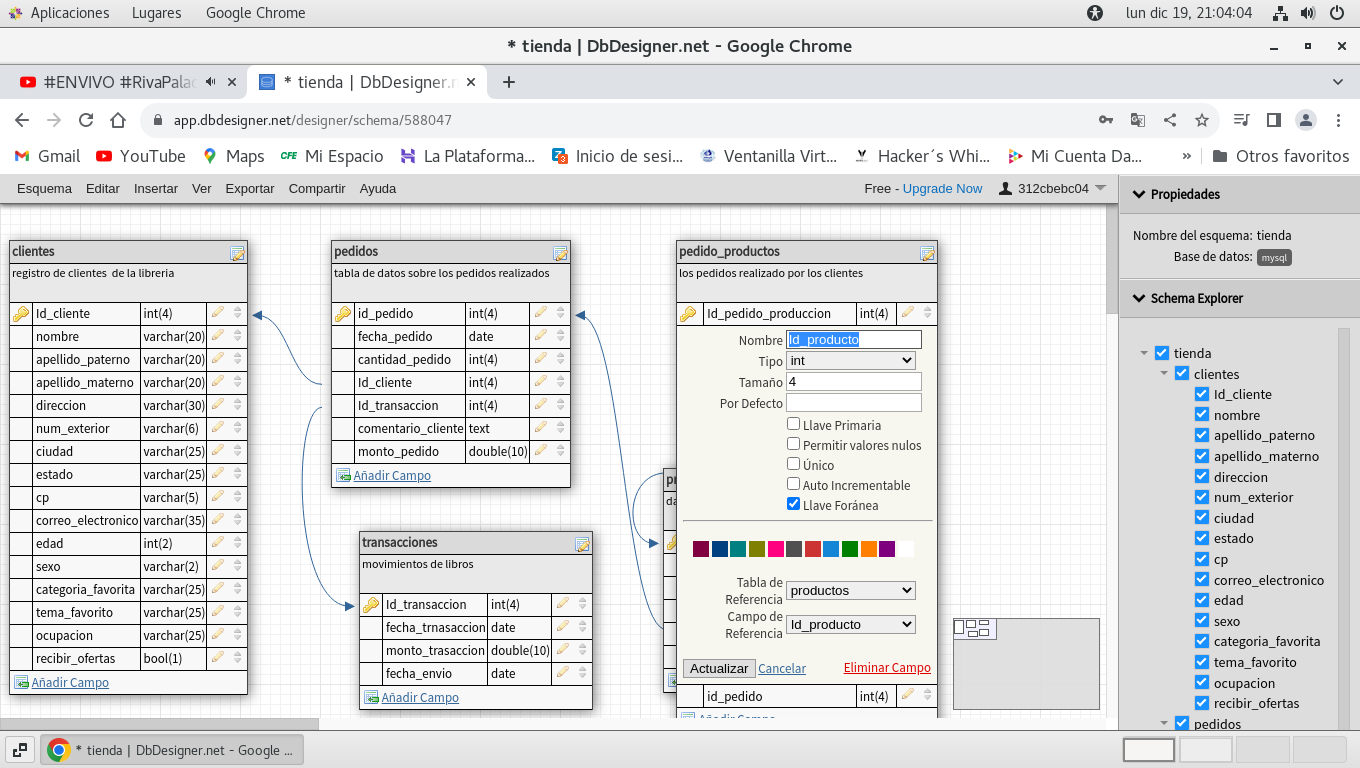The width and height of the screenshot is (1360, 768).
Task: Click the Tamaño input field
Action: [853, 381]
